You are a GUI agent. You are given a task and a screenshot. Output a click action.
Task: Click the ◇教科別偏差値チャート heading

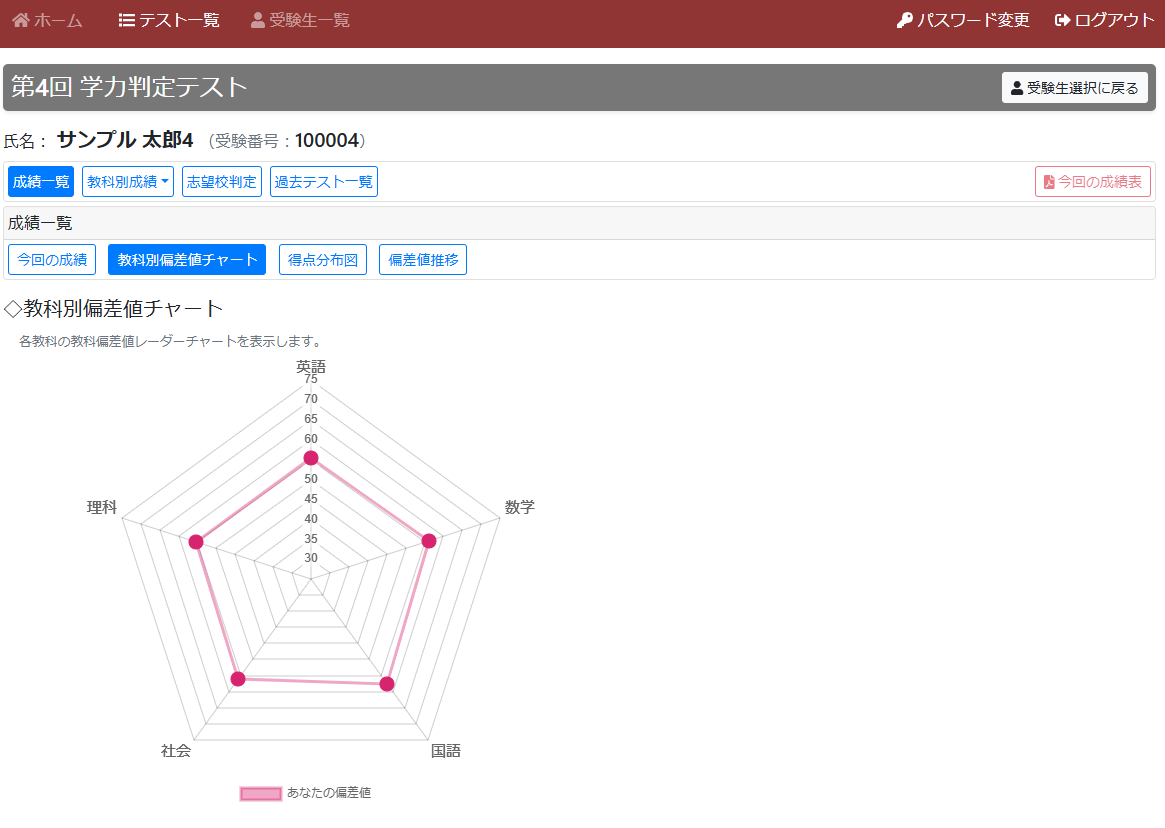point(114,308)
